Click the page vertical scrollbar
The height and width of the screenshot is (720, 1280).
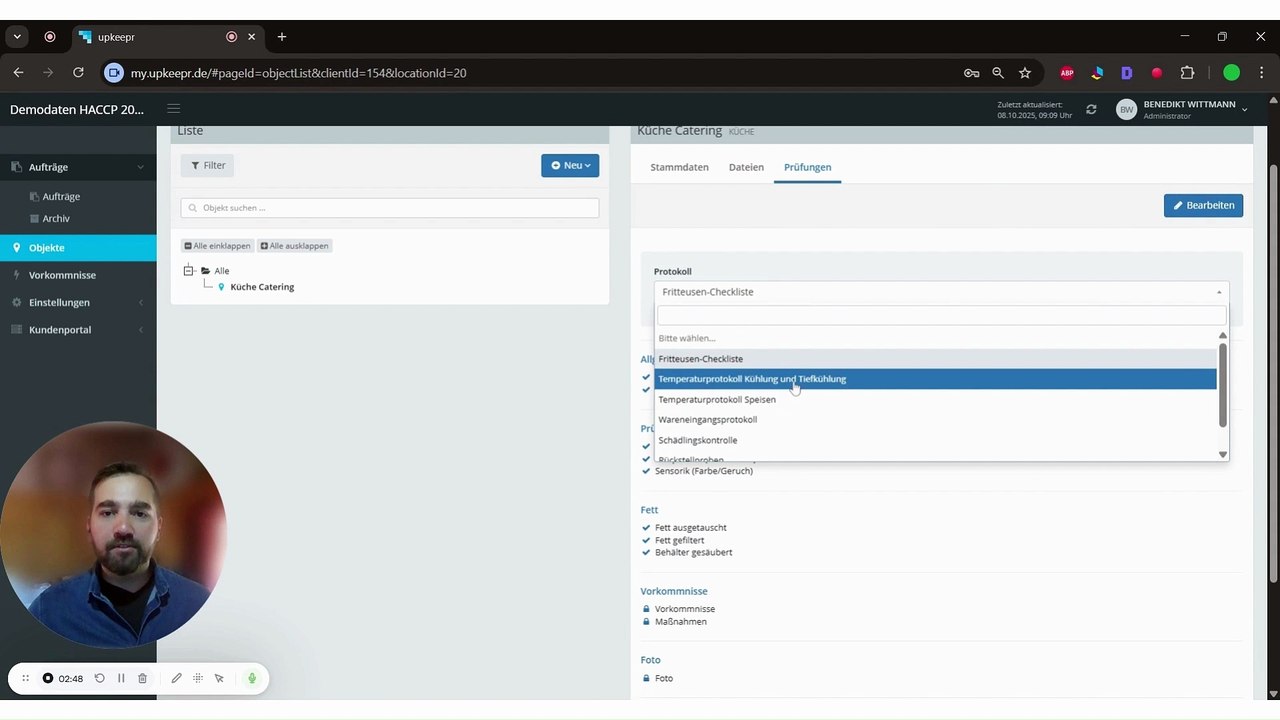(1273, 375)
